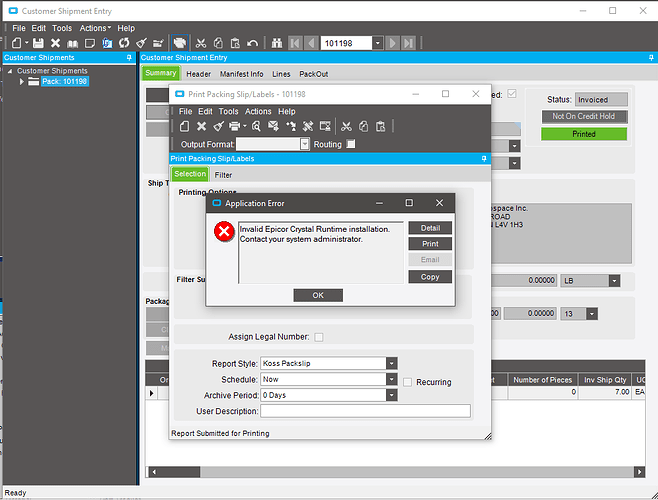
Task: Click the Undo arrow icon in main toolbar
Action: (x=252, y=43)
